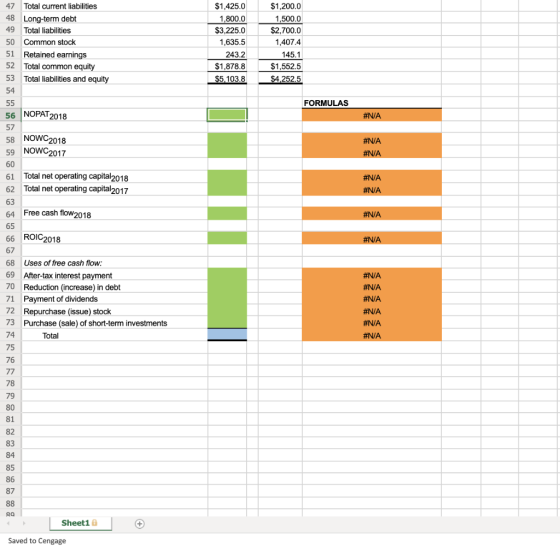Select the NOWC 2018 green cell
The height and width of the screenshot is (546, 560).
pyautogui.click(x=227, y=139)
